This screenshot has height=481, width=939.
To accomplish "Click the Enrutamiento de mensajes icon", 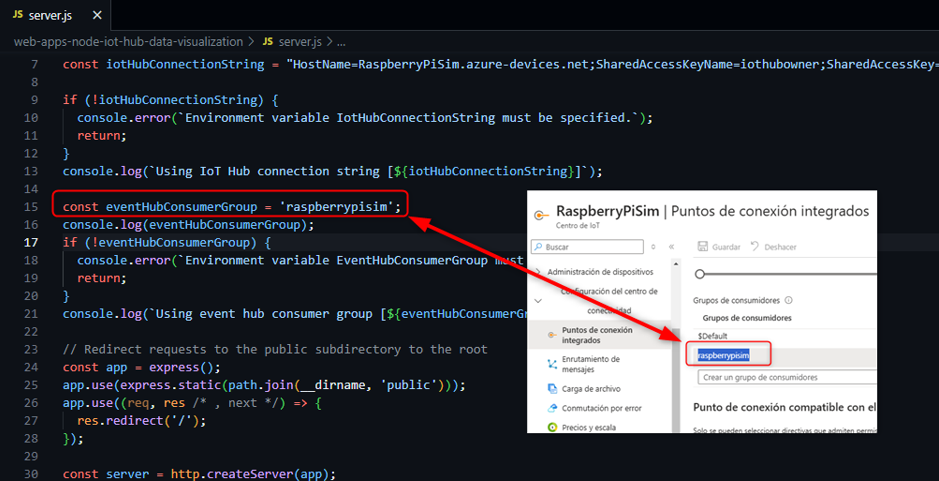I will coord(553,365).
